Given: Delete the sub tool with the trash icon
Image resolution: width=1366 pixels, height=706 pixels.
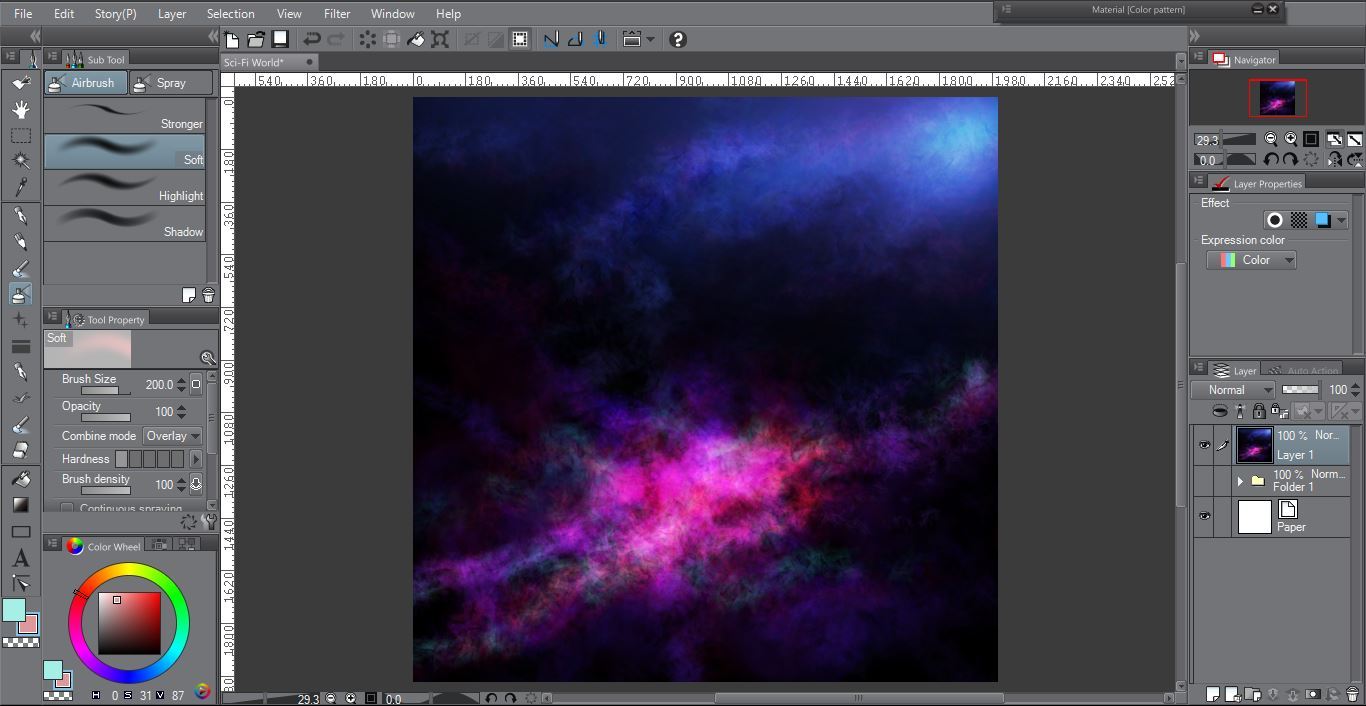Looking at the screenshot, I should click(208, 295).
